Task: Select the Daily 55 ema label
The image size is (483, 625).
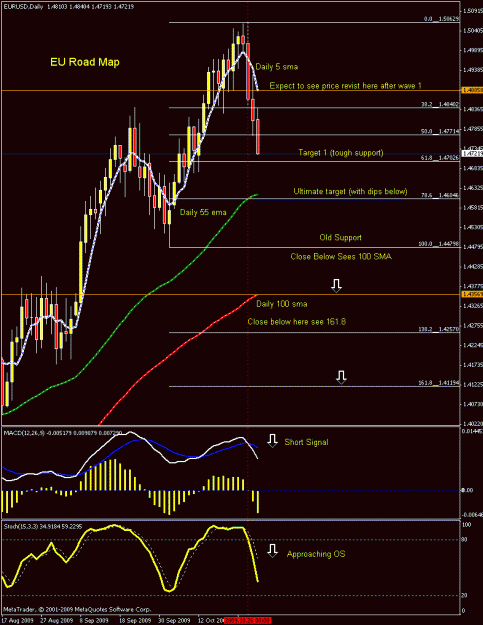Action: coord(203,212)
